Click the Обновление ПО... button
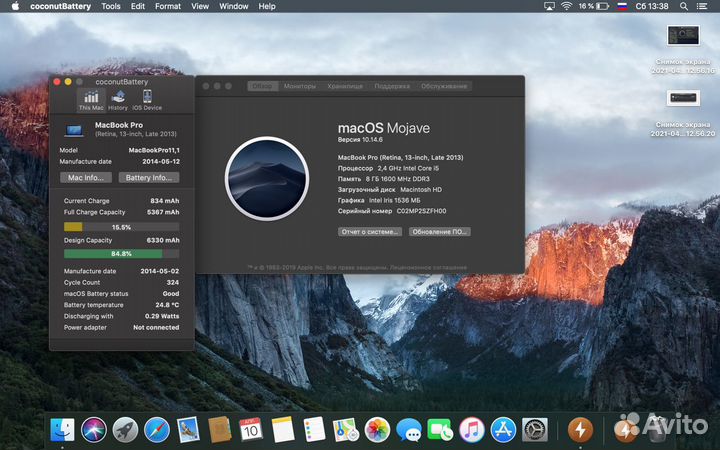Viewport: 720px width, 450px height. (439, 232)
